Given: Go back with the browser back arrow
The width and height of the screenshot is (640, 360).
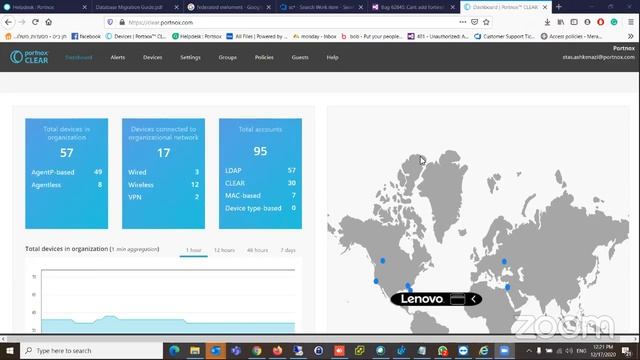Looking at the screenshot, I should coord(9,22).
